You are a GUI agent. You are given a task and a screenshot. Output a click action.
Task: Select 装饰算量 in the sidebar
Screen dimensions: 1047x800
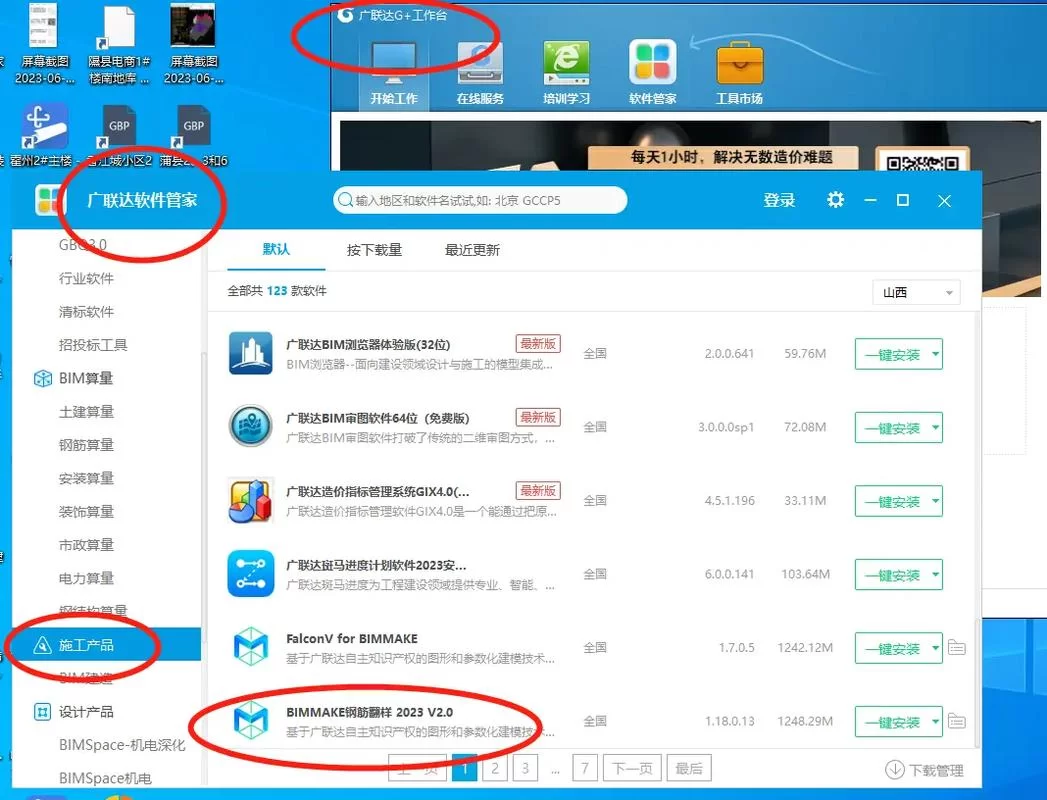point(86,512)
